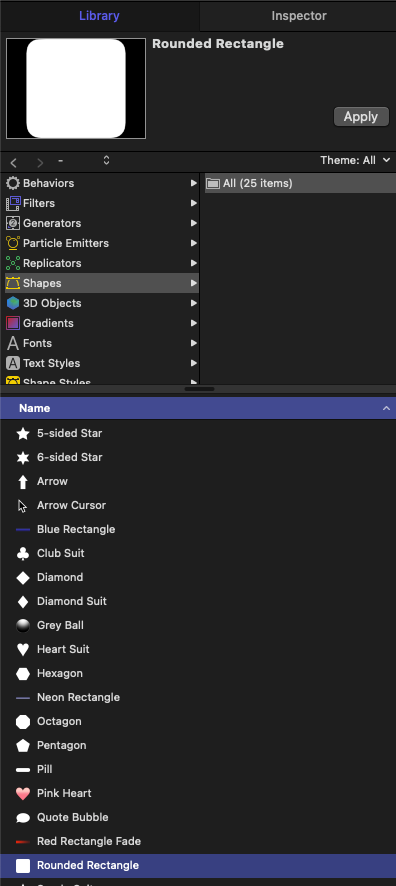The image size is (396, 886).
Task: Select the Pink Heart shape icon
Action: (23, 793)
